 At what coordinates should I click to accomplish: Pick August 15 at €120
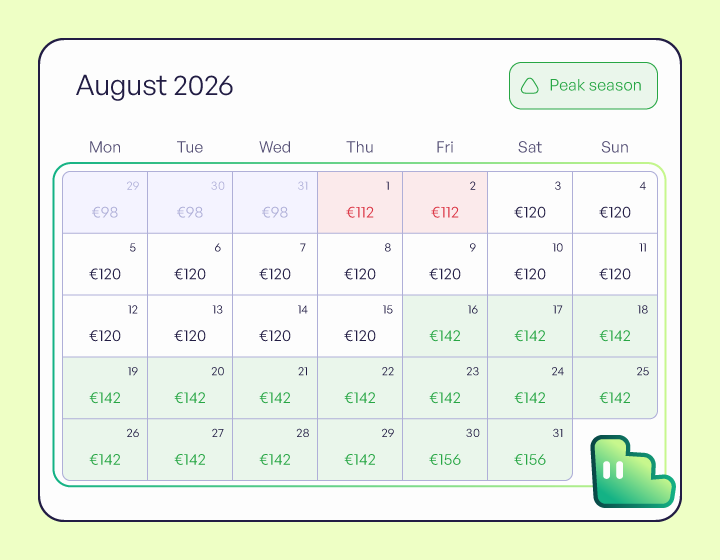click(x=360, y=326)
